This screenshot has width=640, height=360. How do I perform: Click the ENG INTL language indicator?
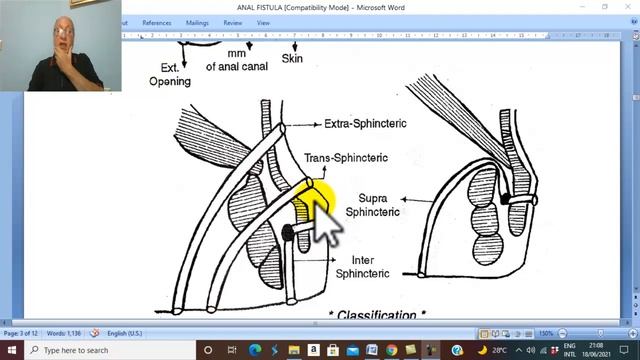pyautogui.click(x=569, y=350)
